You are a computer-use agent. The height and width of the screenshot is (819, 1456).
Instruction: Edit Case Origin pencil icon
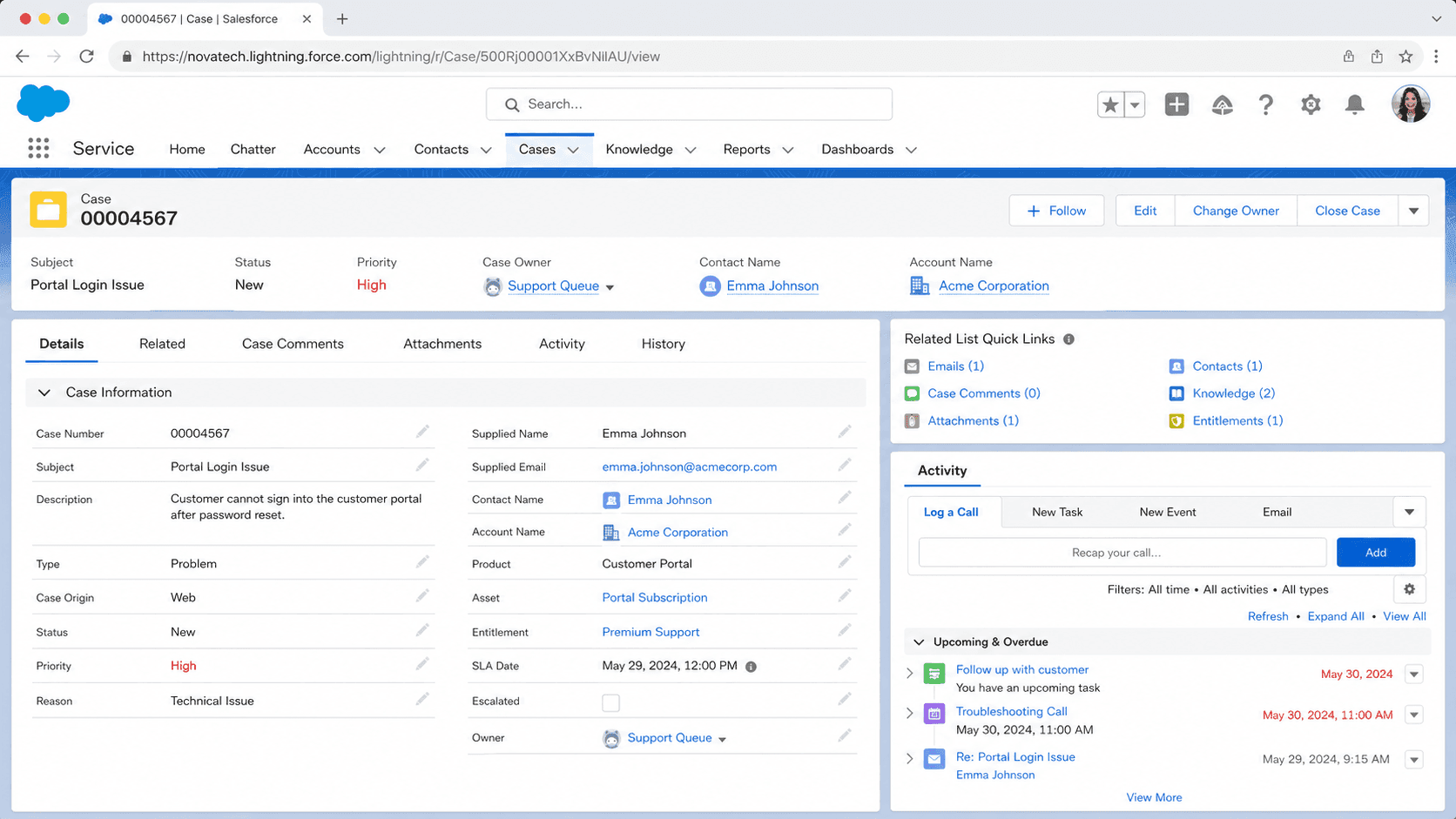click(422, 596)
